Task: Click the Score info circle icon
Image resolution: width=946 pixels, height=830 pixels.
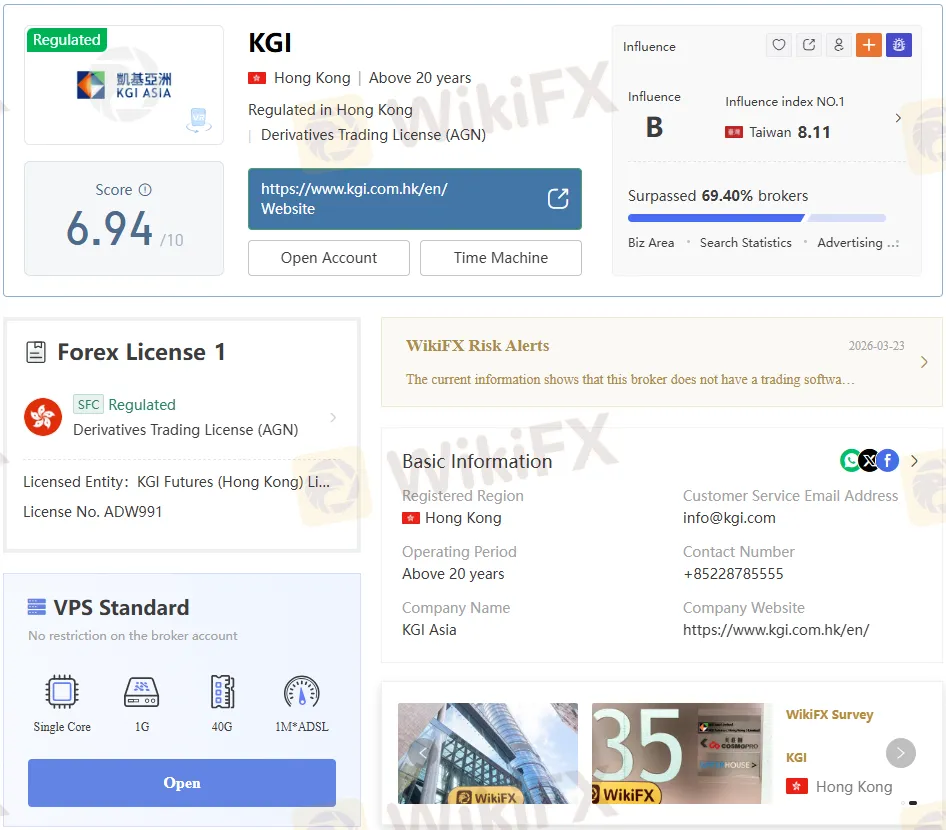Action: pyautogui.click(x=145, y=189)
